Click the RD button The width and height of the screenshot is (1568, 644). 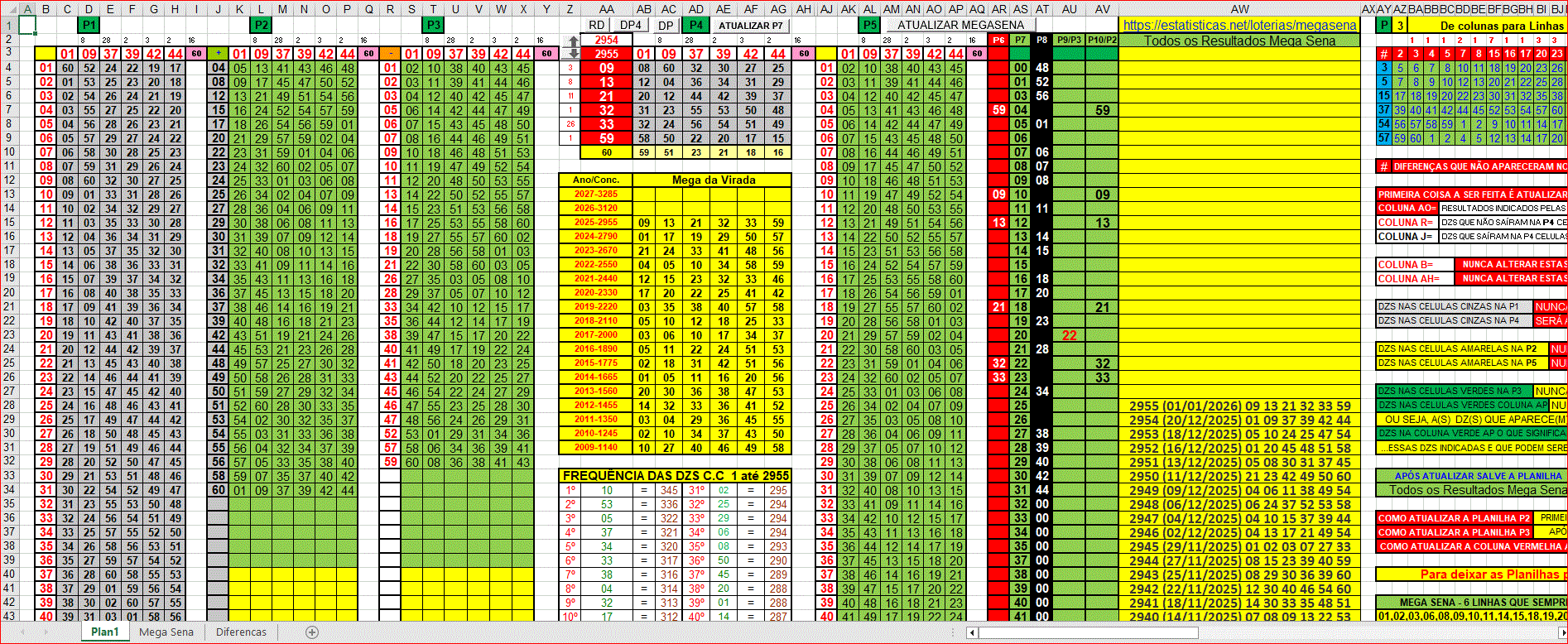click(596, 25)
